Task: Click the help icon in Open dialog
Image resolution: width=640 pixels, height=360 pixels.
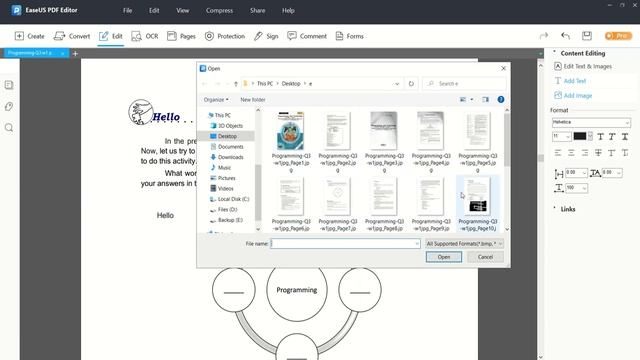Action: 501,100
